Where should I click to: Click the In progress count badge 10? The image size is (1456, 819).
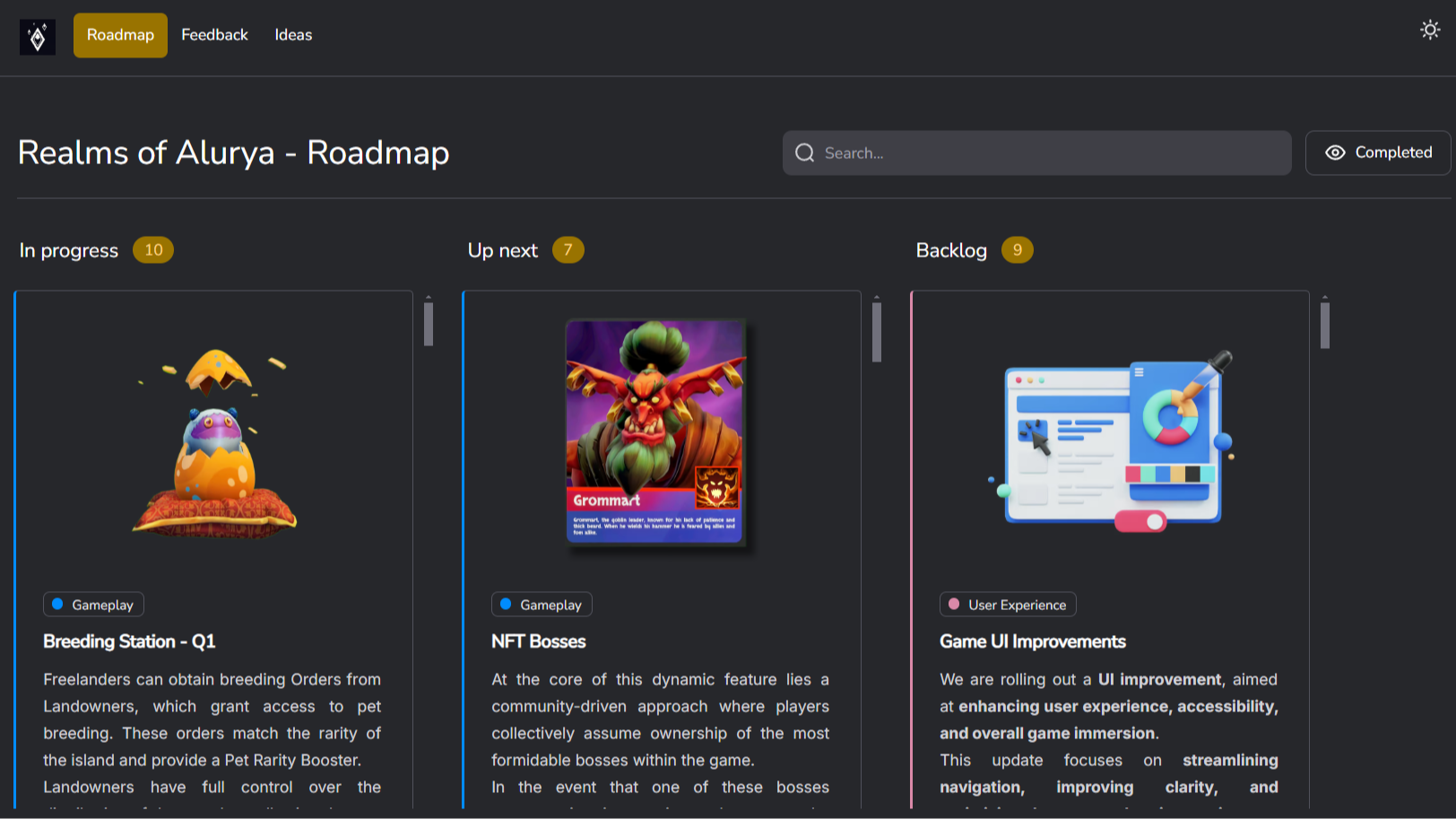pos(153,250)
